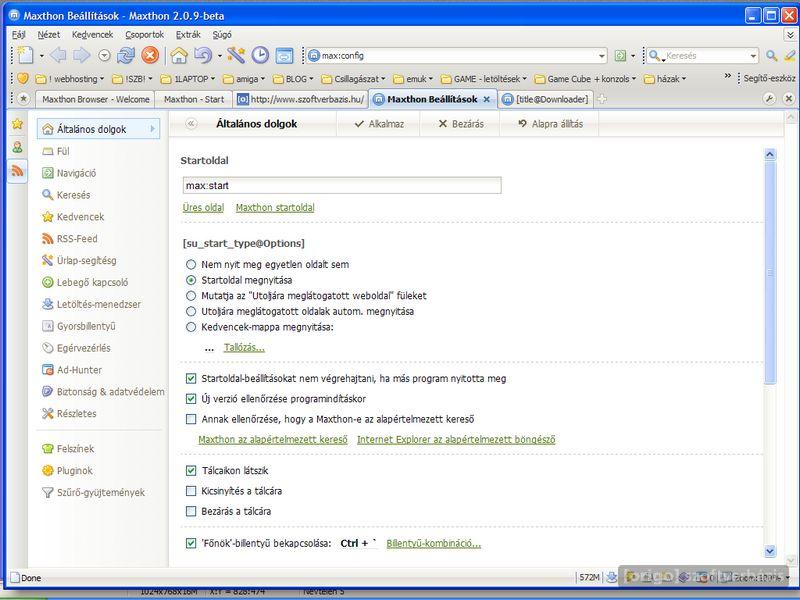Collapse the settings menu with the « icon
800x600 pixels.
tap(191, 123)
